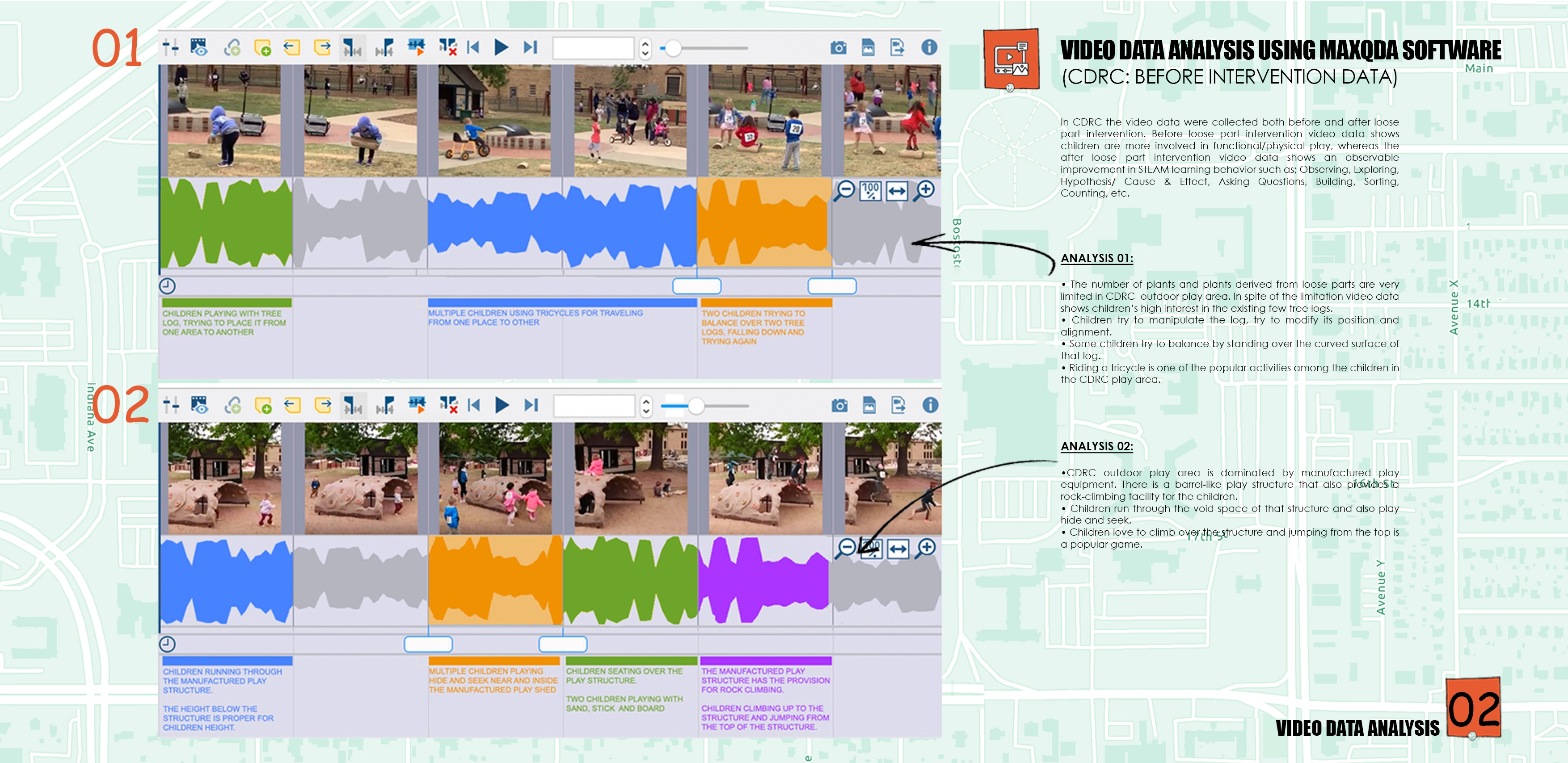Toggle video preview eye icon in panel 01
Image resolution: width=1568 pixels, height=763 pixels.
(199, 47)
